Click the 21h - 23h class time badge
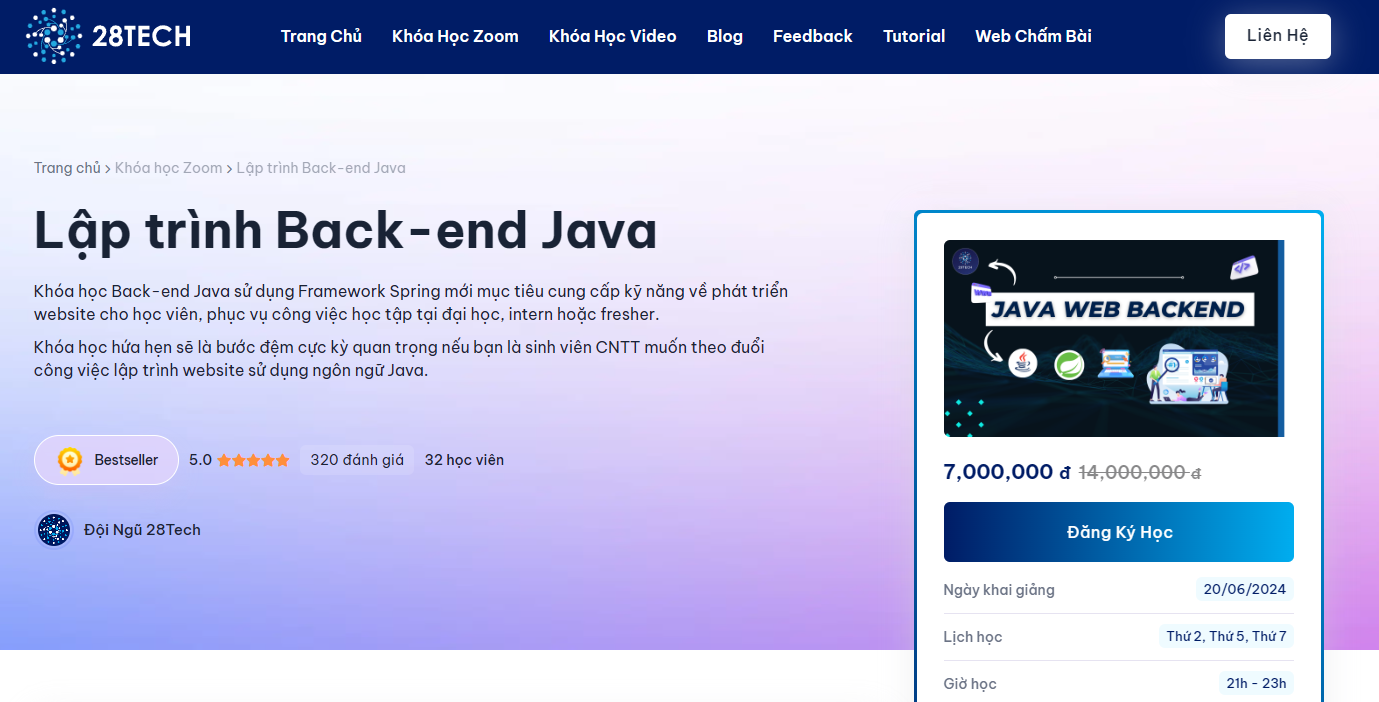The height and width of the screenshot is (702, 1379). coord(1255,683)
